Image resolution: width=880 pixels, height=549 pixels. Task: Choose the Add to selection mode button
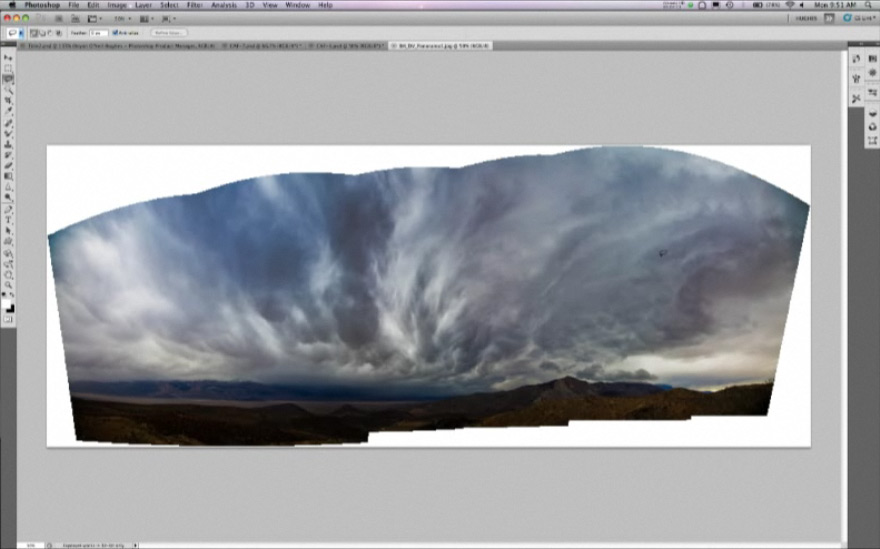click(43, 33)
